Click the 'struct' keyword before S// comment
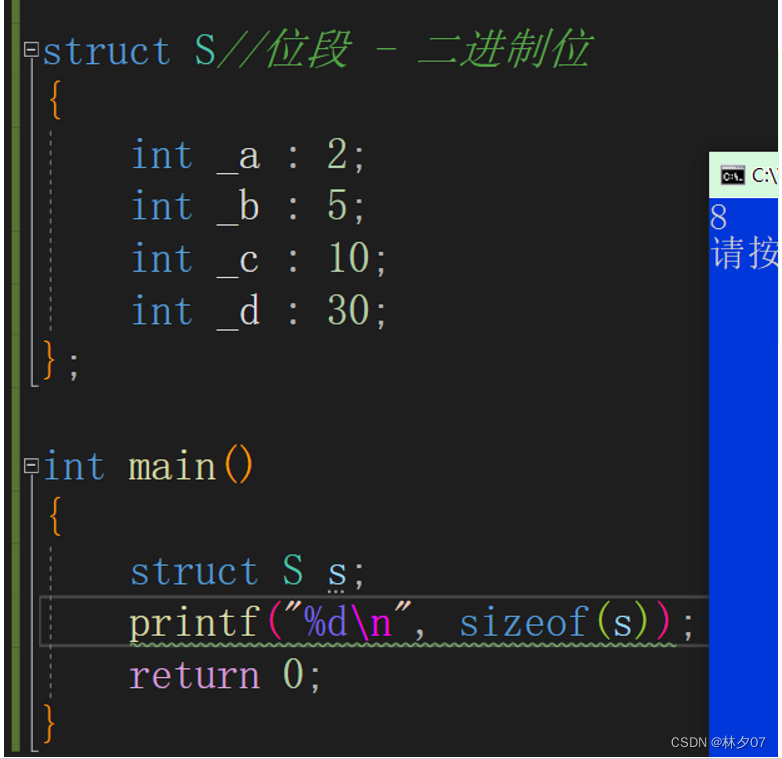Viewport: 782px width, 759px height. (x=107, y=51)
